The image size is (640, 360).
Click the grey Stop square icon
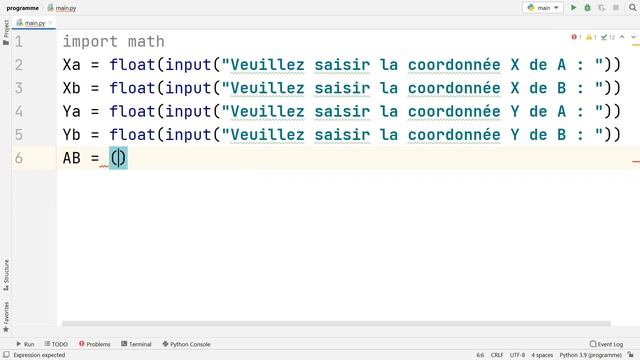(616, 7)
